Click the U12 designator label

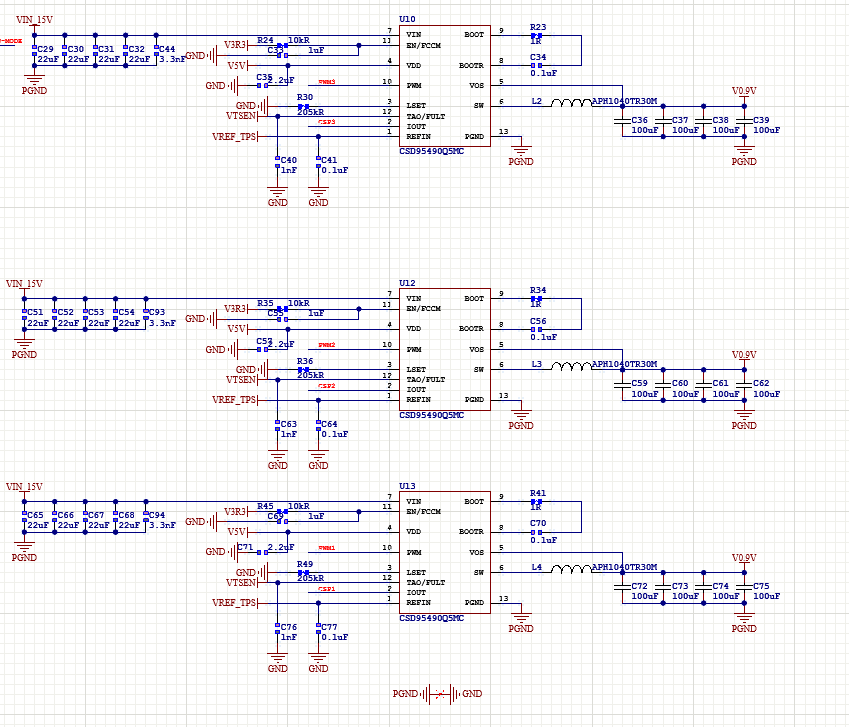click(x=407, y=283)
